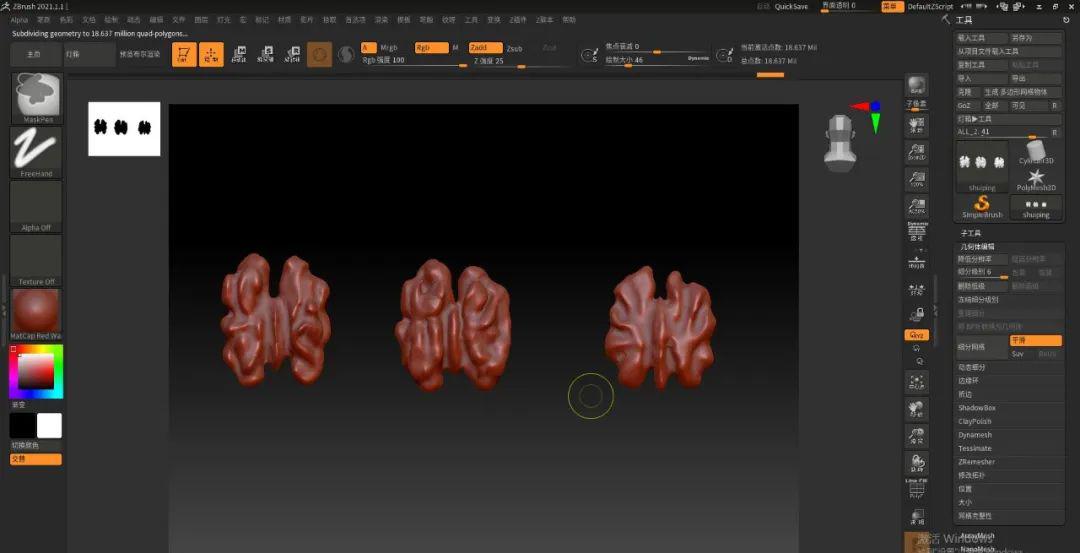Image resolution: width=1080 pixels, height=553 pixels.
Task: Click the BPR render icon
Action: click(x=917, y=85)
